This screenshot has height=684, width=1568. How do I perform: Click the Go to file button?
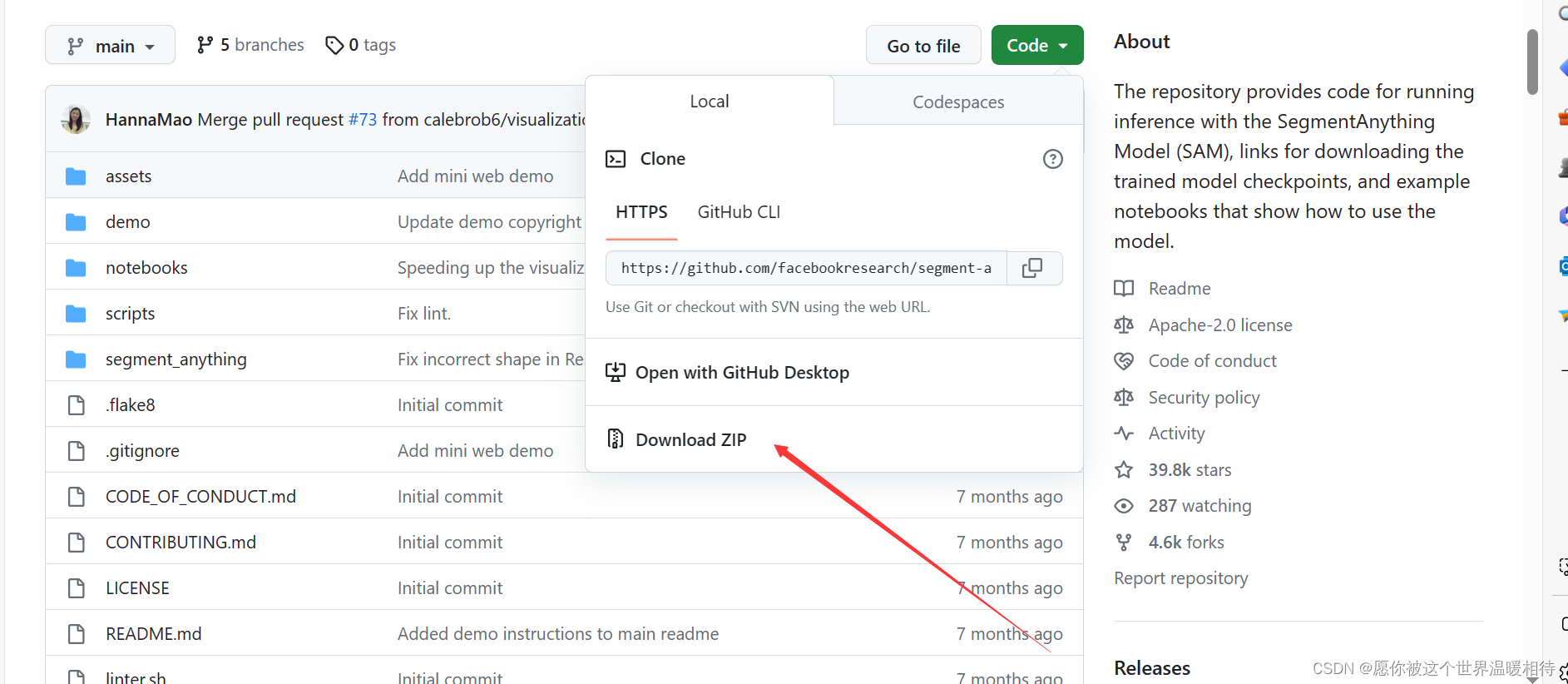[923, 45]
